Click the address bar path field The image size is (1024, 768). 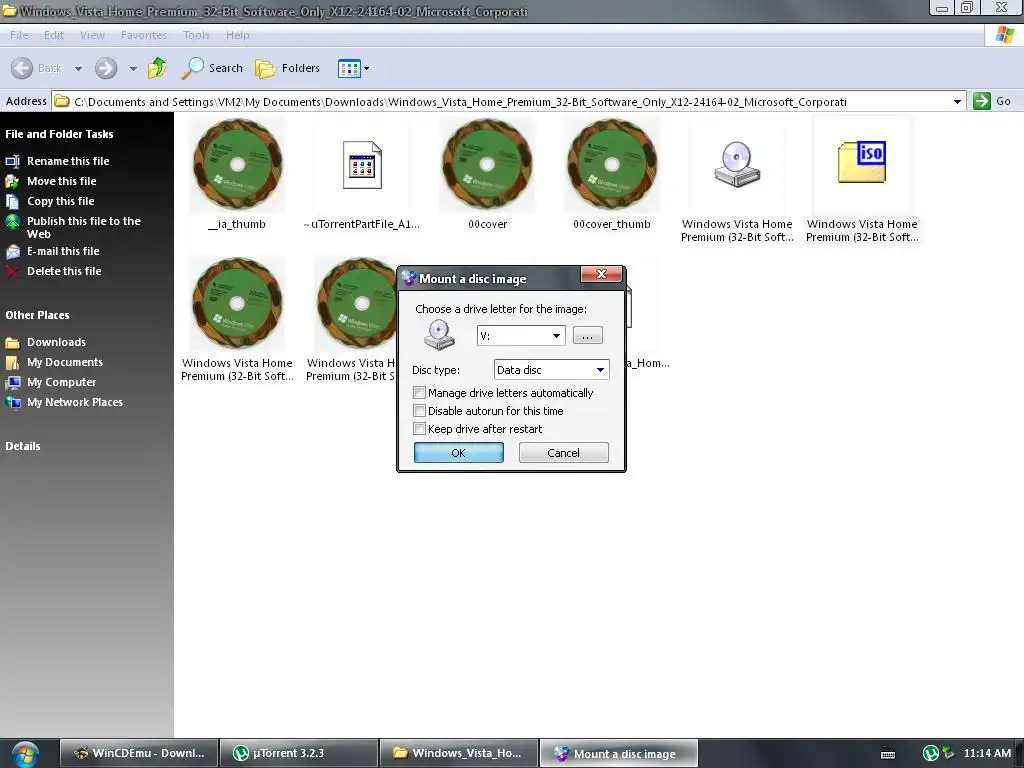tap(501, 102)
